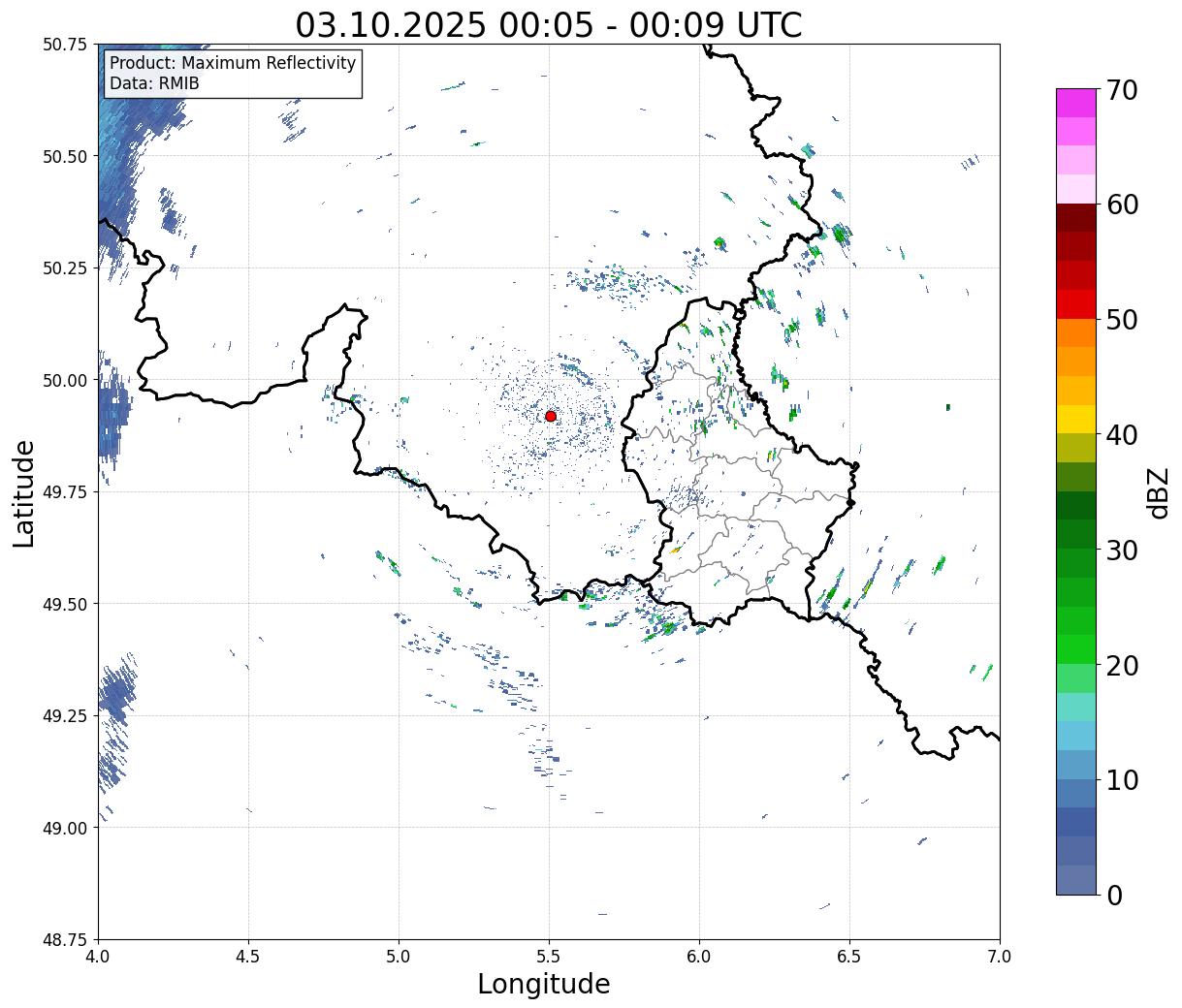The image size is (1182, 1008).
Task: Click the longitude tick label 4.0
Action: coord(98,957)
